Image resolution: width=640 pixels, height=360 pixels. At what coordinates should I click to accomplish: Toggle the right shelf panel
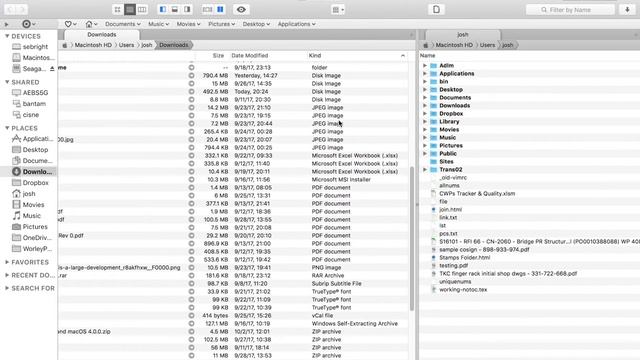[x=187, y=9]
